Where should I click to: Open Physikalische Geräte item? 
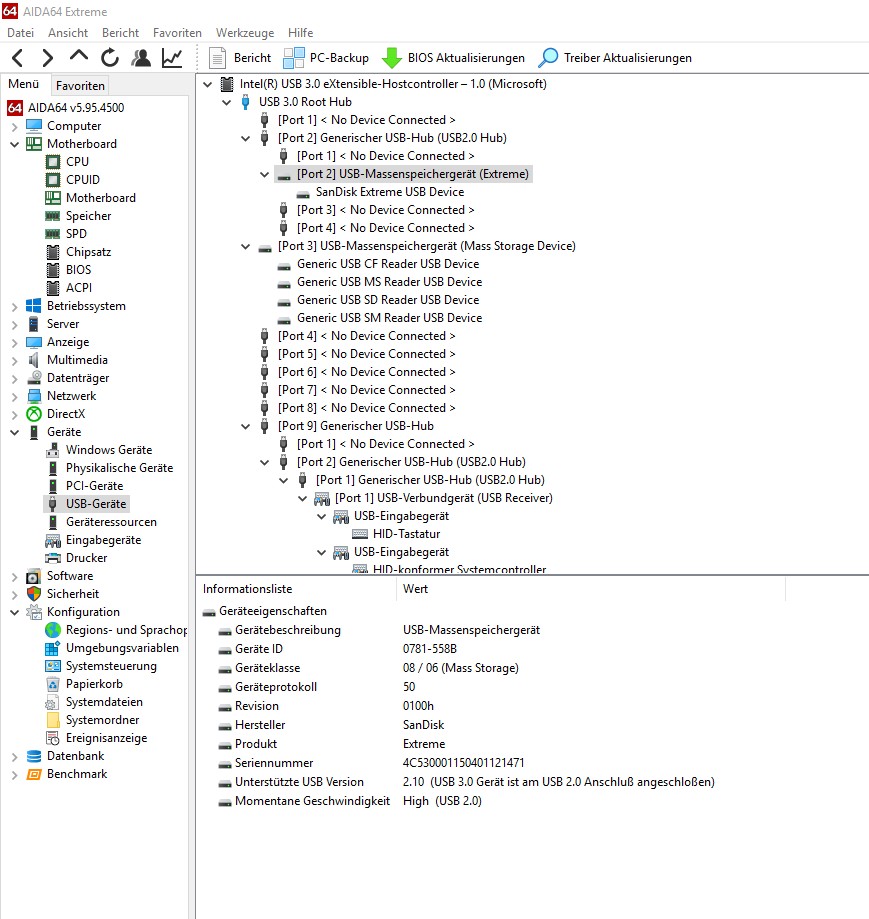120,468
